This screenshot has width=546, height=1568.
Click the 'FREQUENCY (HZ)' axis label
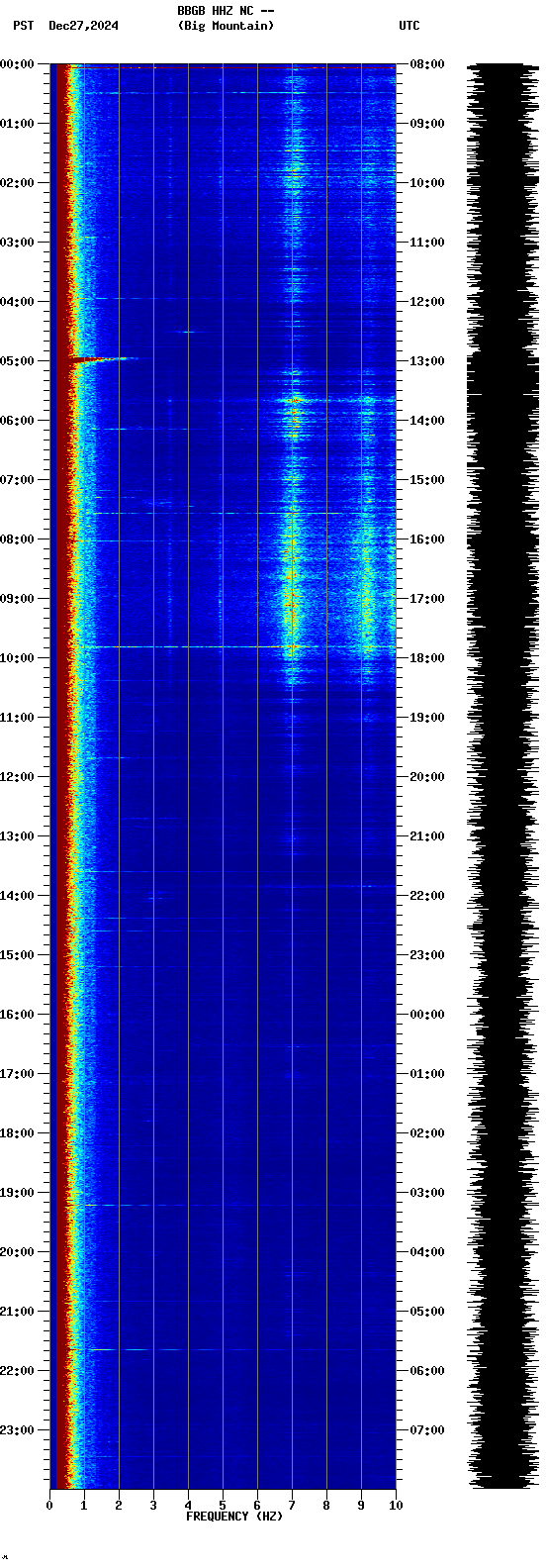point(234,1517)
